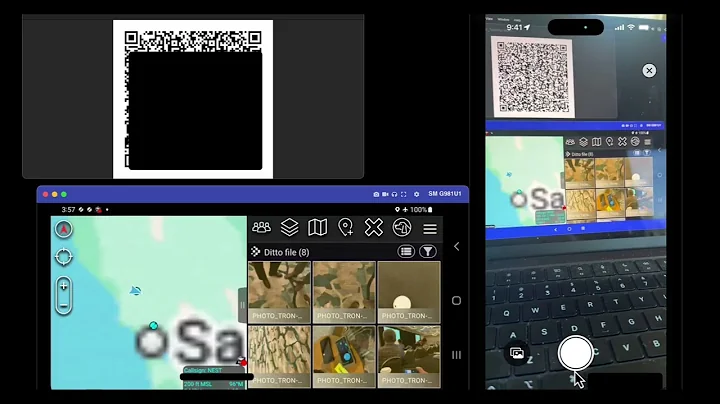Open first PHOTO_TRON camouflage boots thumbnail
The image size is (720, 404).
click(x=279, y=292)
